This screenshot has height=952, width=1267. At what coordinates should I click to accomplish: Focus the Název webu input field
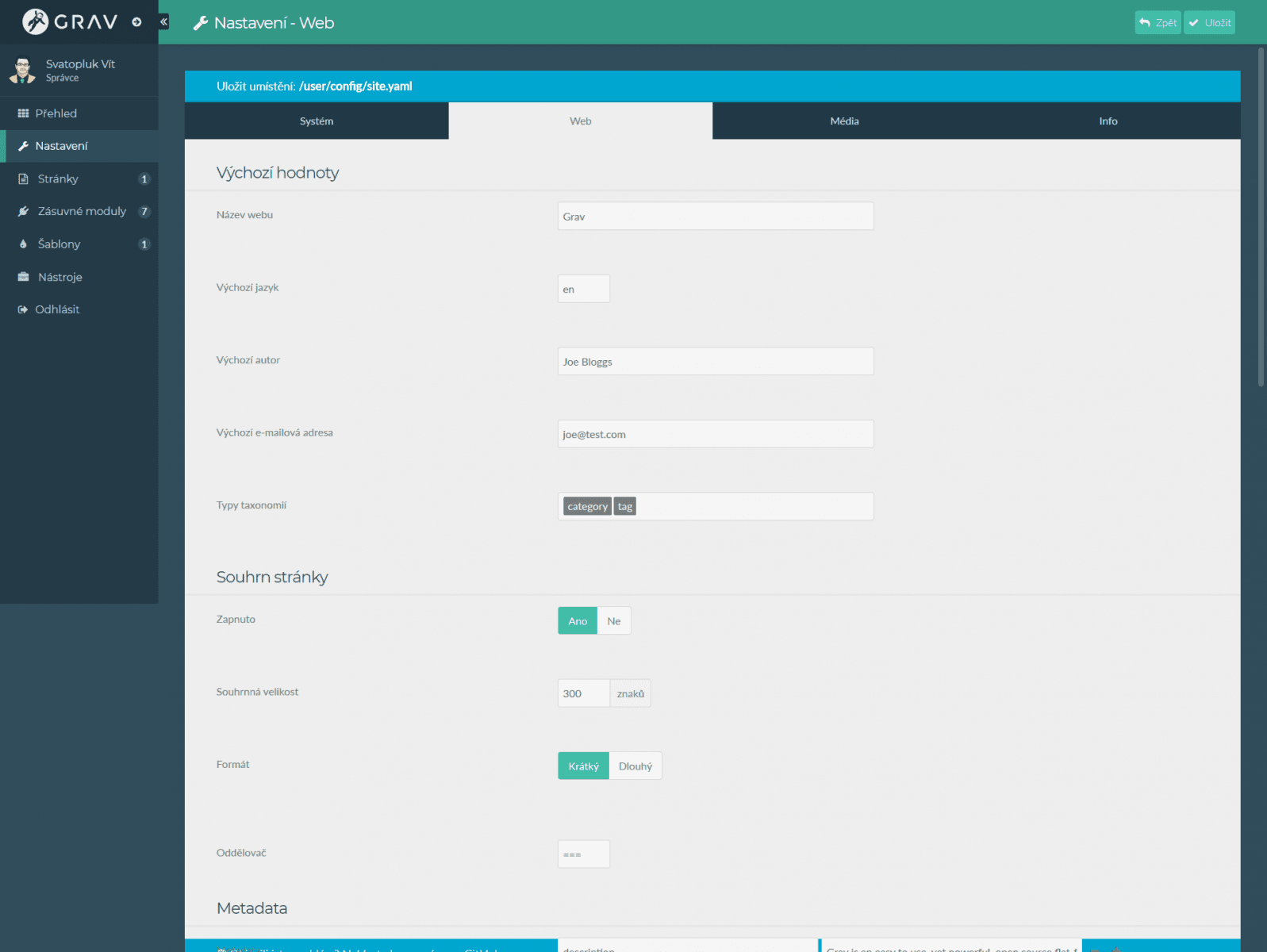pyautogui.click(x=716, y=217)
